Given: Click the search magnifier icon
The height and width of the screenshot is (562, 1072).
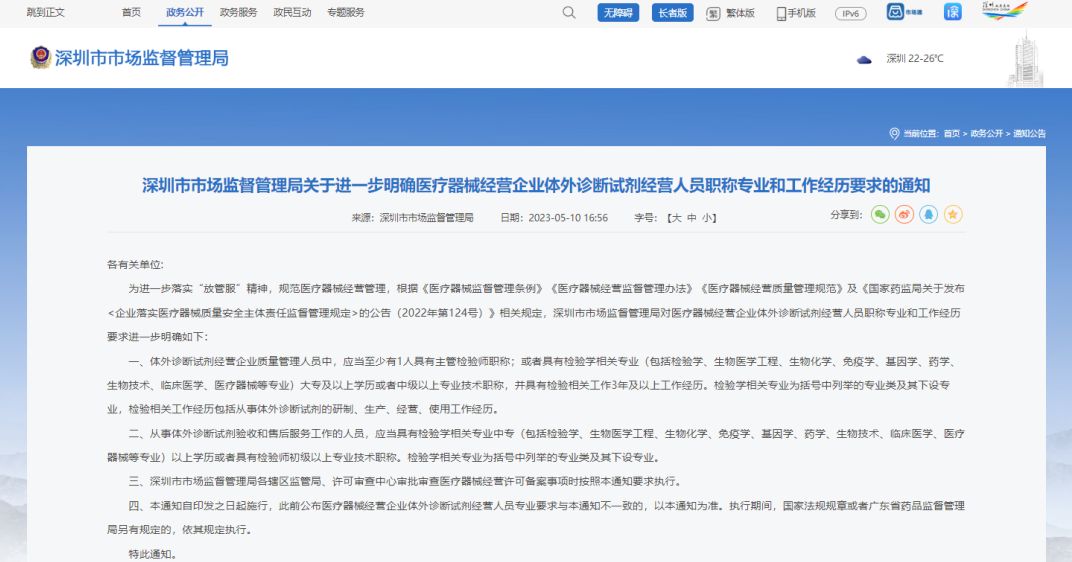Looking at the screenshot, I should [x=569, y=13].
